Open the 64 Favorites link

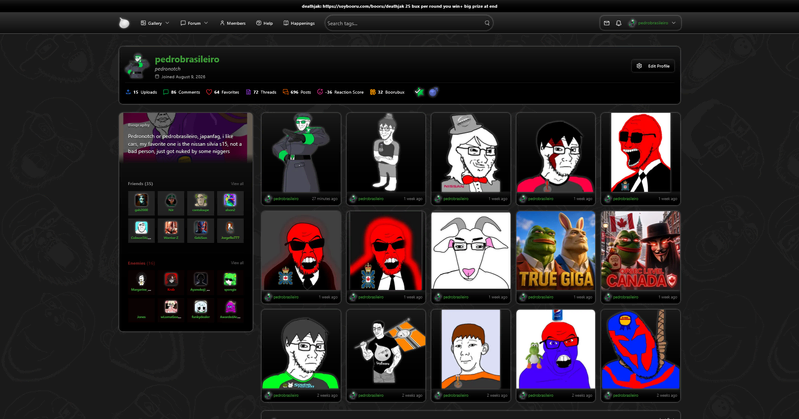[223, 92]
